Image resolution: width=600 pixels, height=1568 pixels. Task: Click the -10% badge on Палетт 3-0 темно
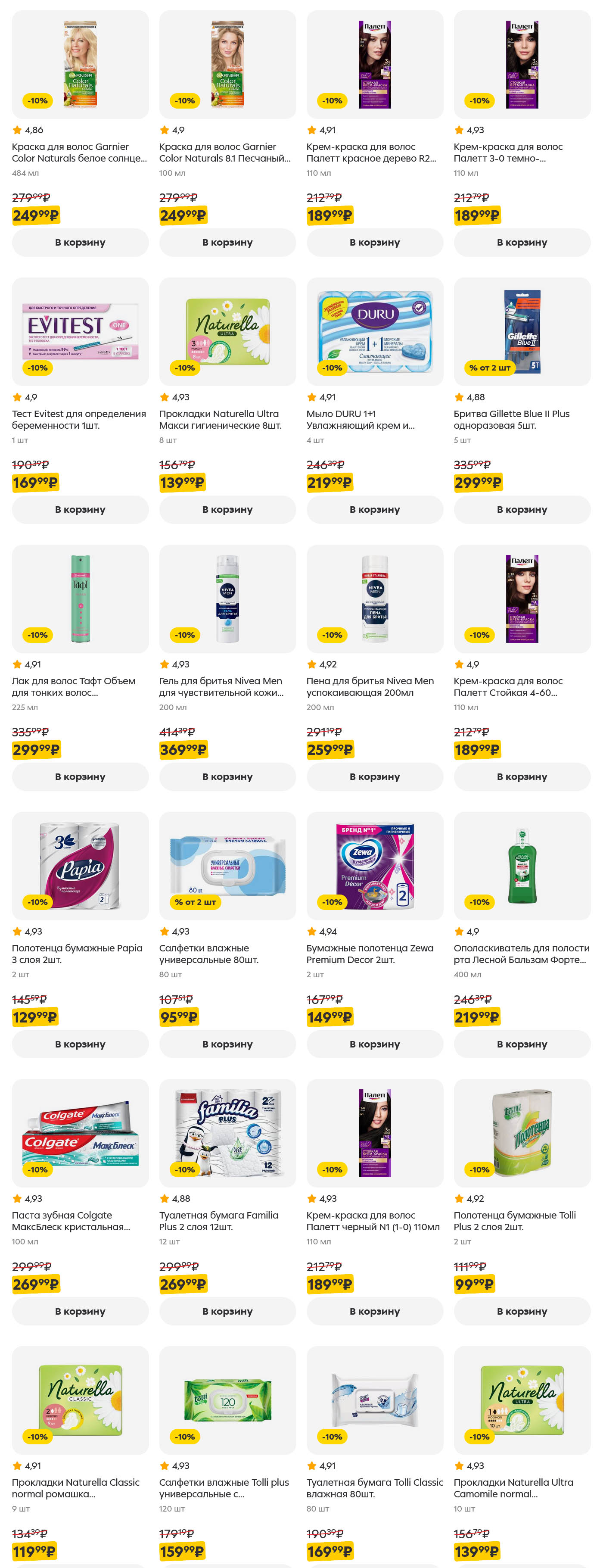coord(479,100)
